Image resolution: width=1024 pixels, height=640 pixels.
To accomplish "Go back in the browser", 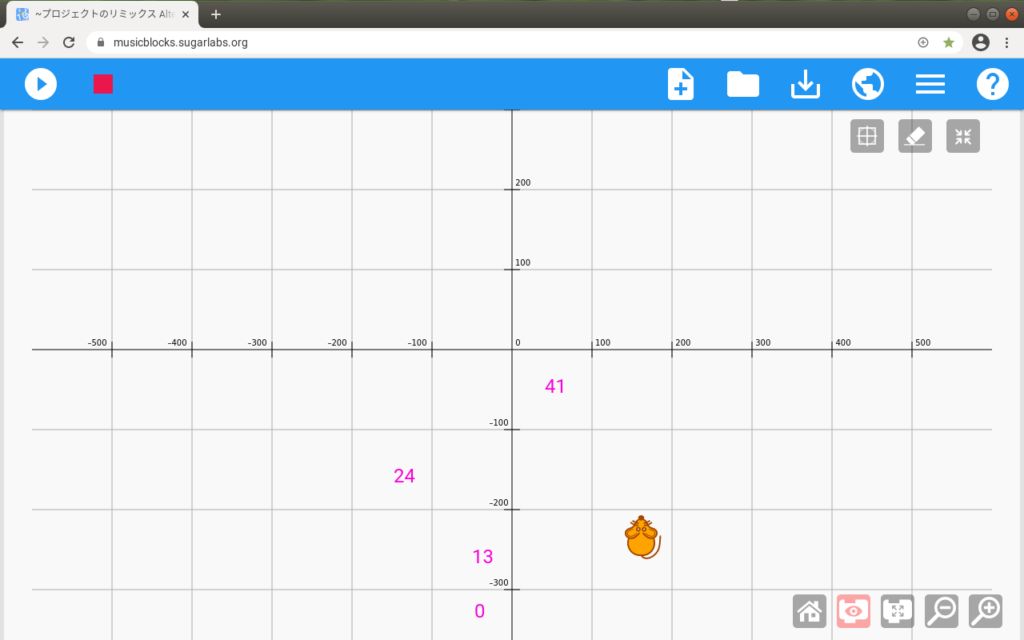I will (x=18, y=42).
